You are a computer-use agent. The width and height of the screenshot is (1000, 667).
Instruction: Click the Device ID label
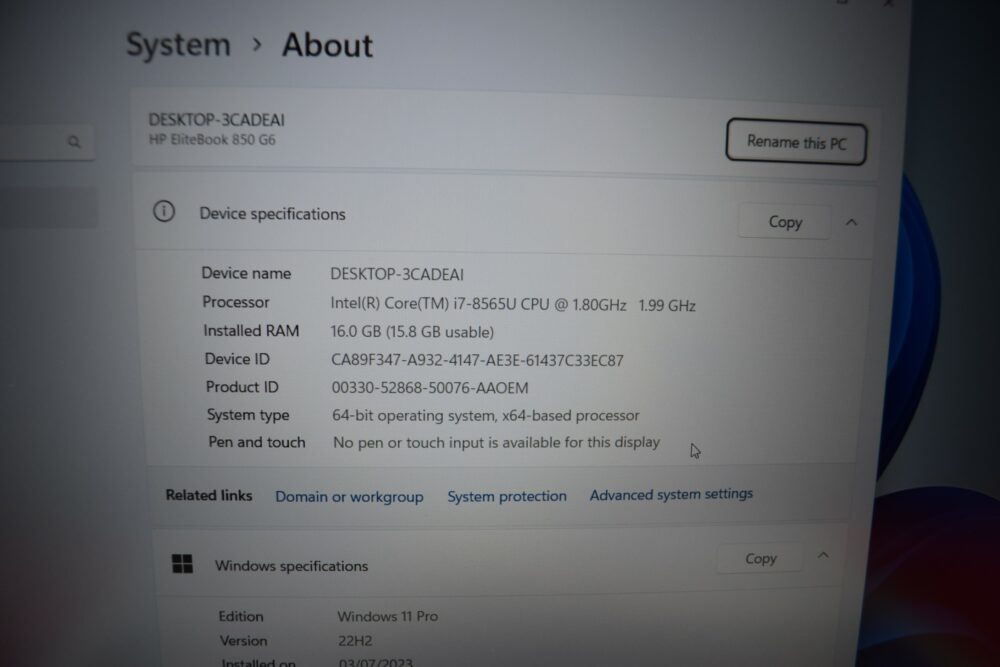click(x=237, y=359)
